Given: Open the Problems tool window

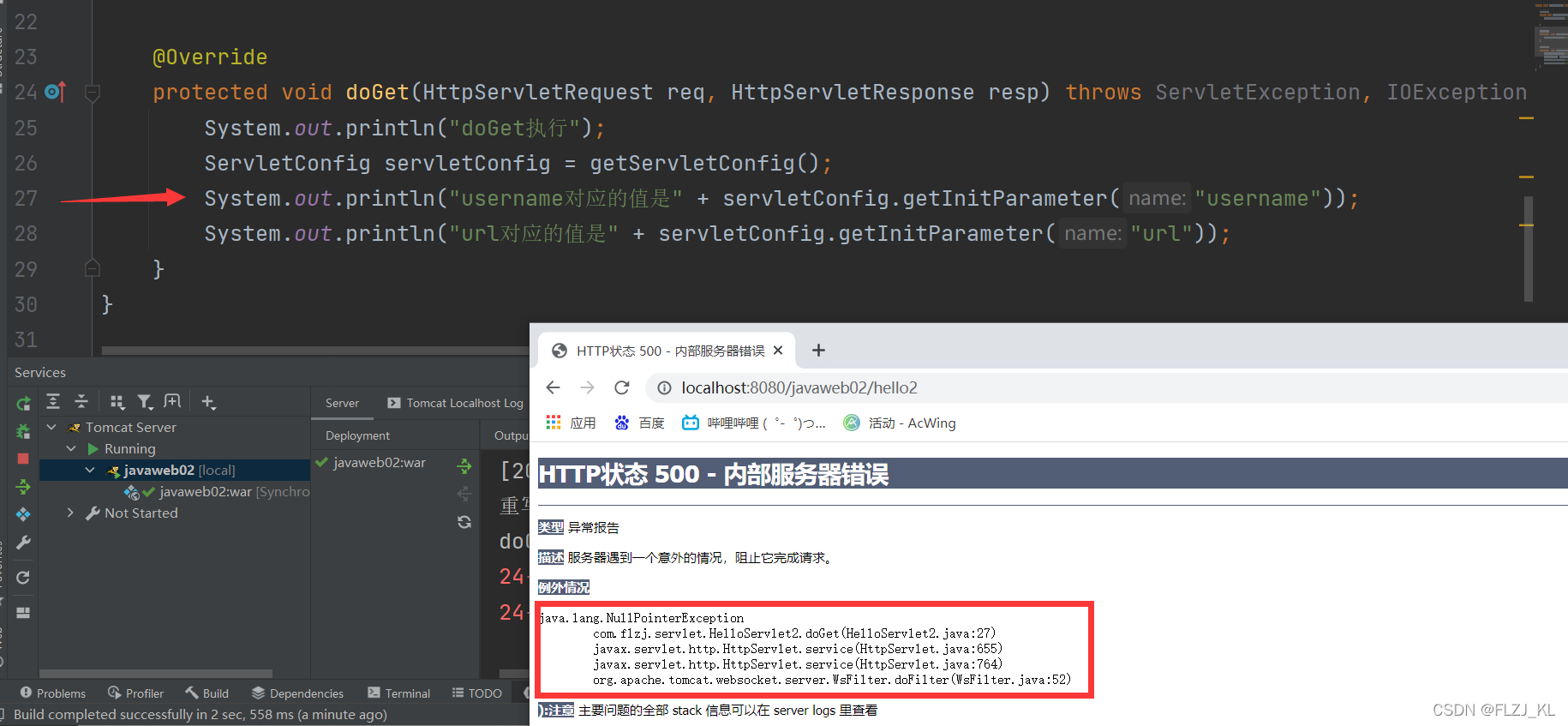Looking at the screenshot, I should click(x=52, y=693).
